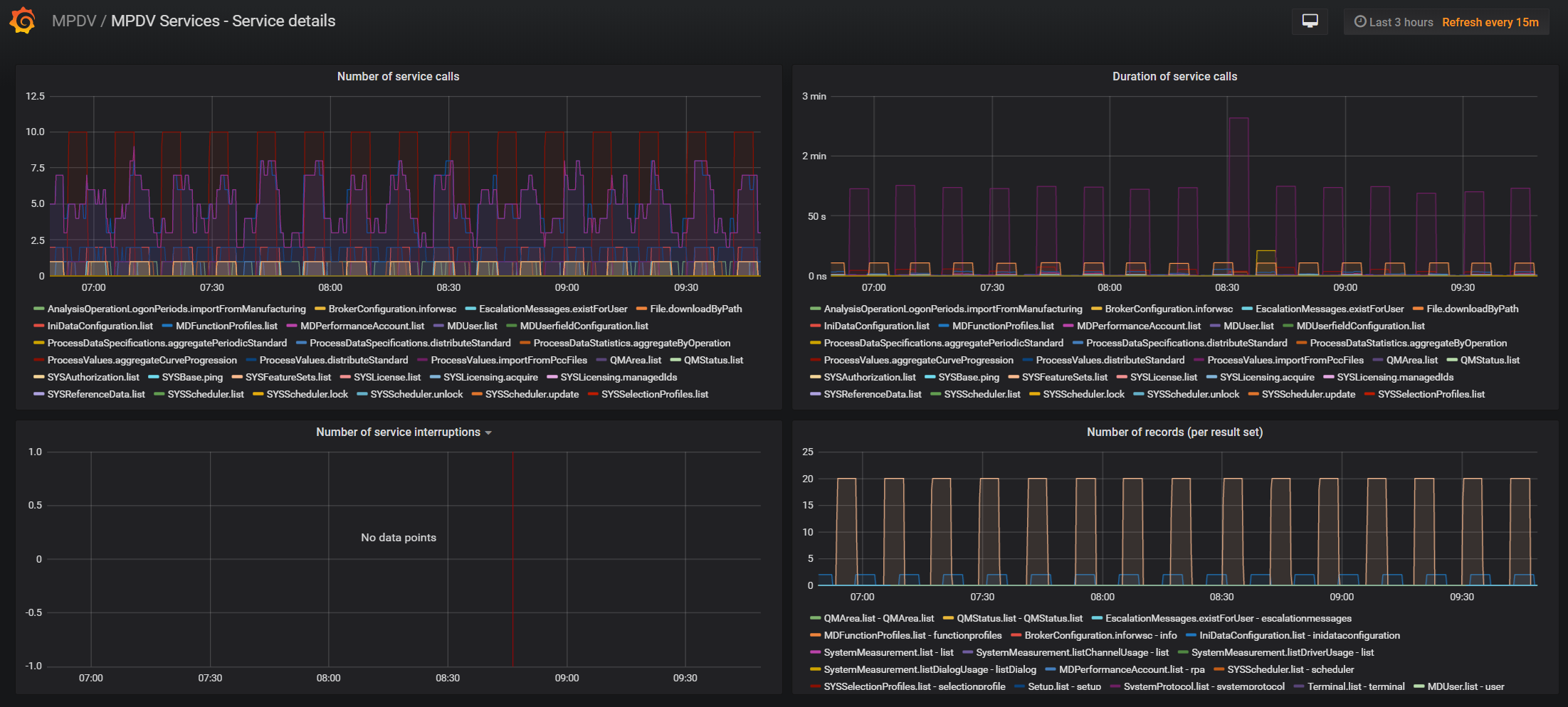This screenshot has height=707, width=1568.
Task: Click SYSBase.ping color swatch in Number of service calls
Action: tap(153, 377)
